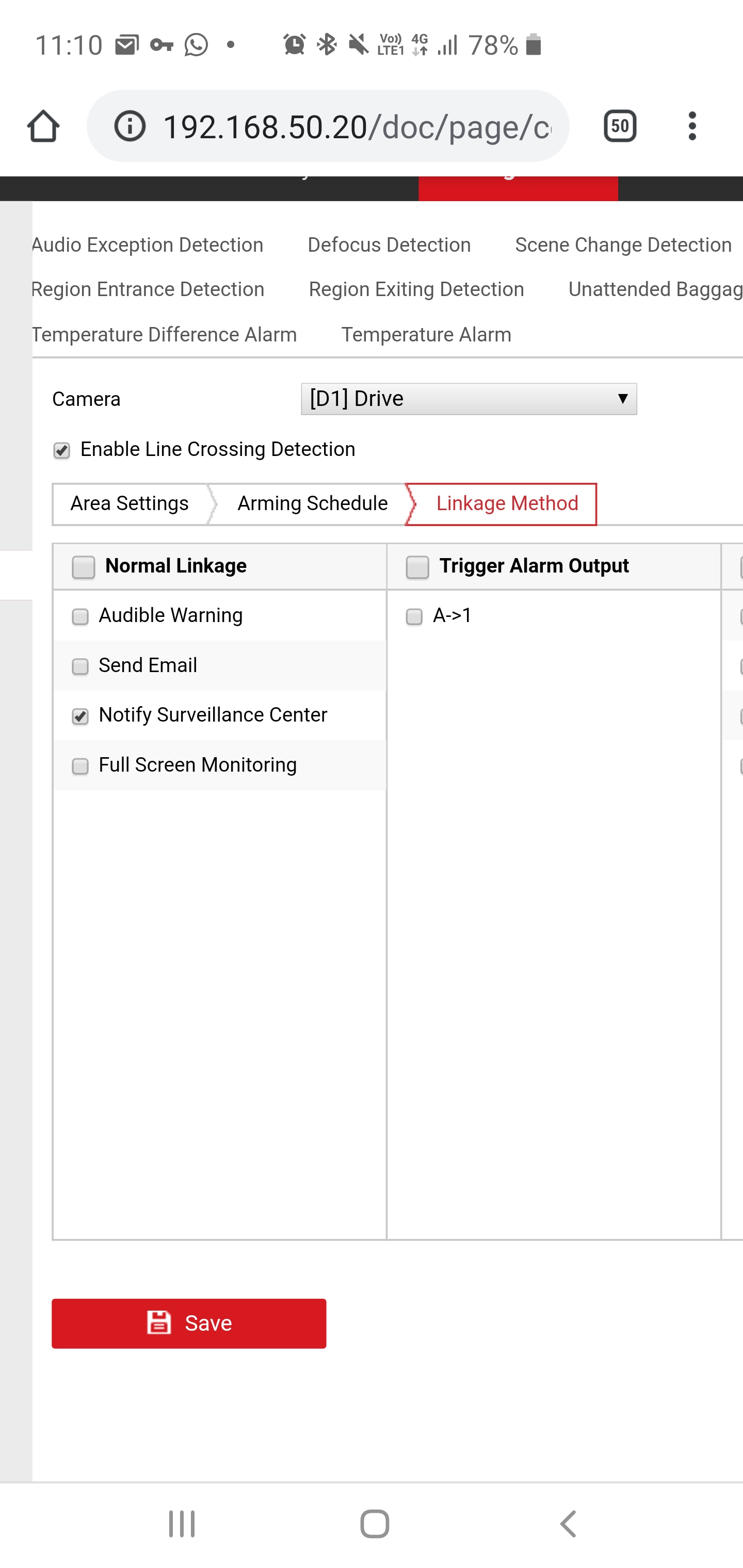This screenshot has height=1568, width=743.
Task: Disable the Enable Line Crossing Detection checkbox
Action: tap(61, 450)
